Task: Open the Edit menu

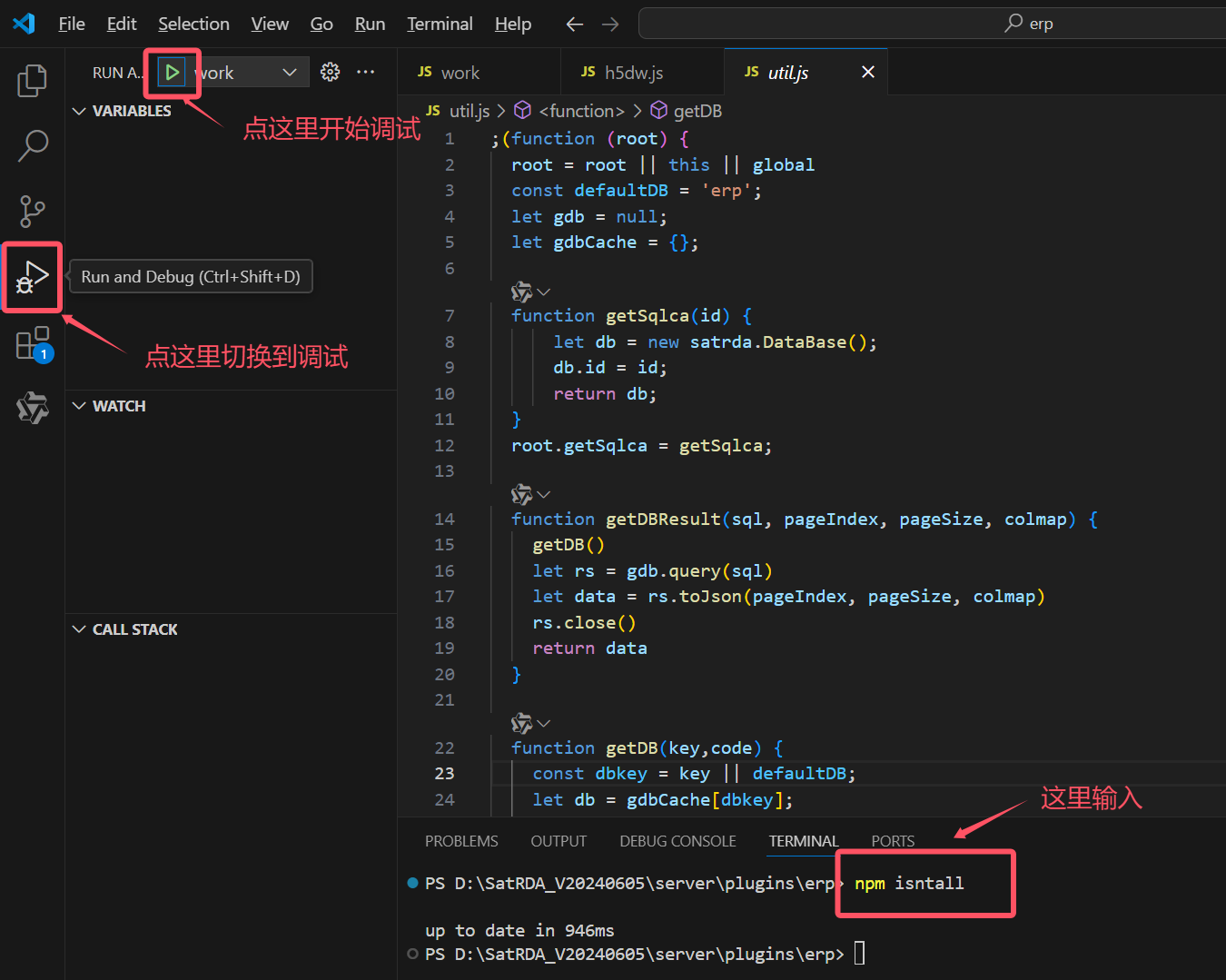Action: point(122,24)
